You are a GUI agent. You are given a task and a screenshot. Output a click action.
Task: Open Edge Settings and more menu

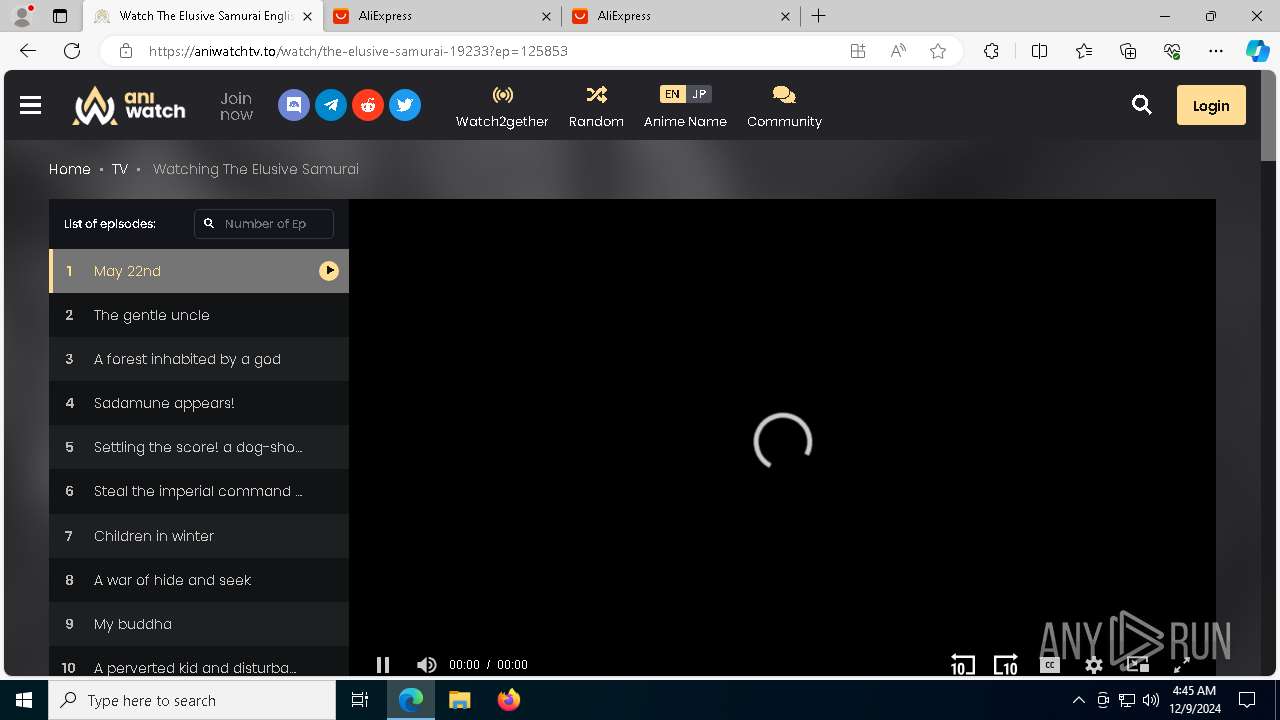(1216, 51)
